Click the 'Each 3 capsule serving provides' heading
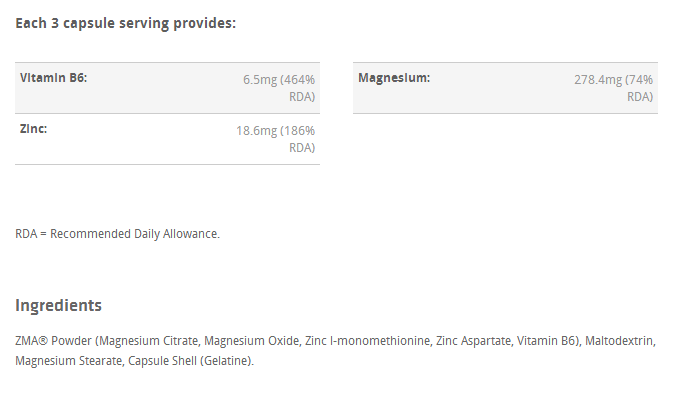 (126, 23)
